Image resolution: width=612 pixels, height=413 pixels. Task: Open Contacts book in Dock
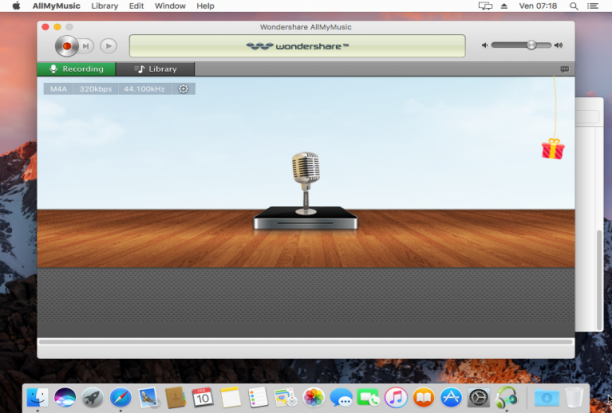click(175, 398)
